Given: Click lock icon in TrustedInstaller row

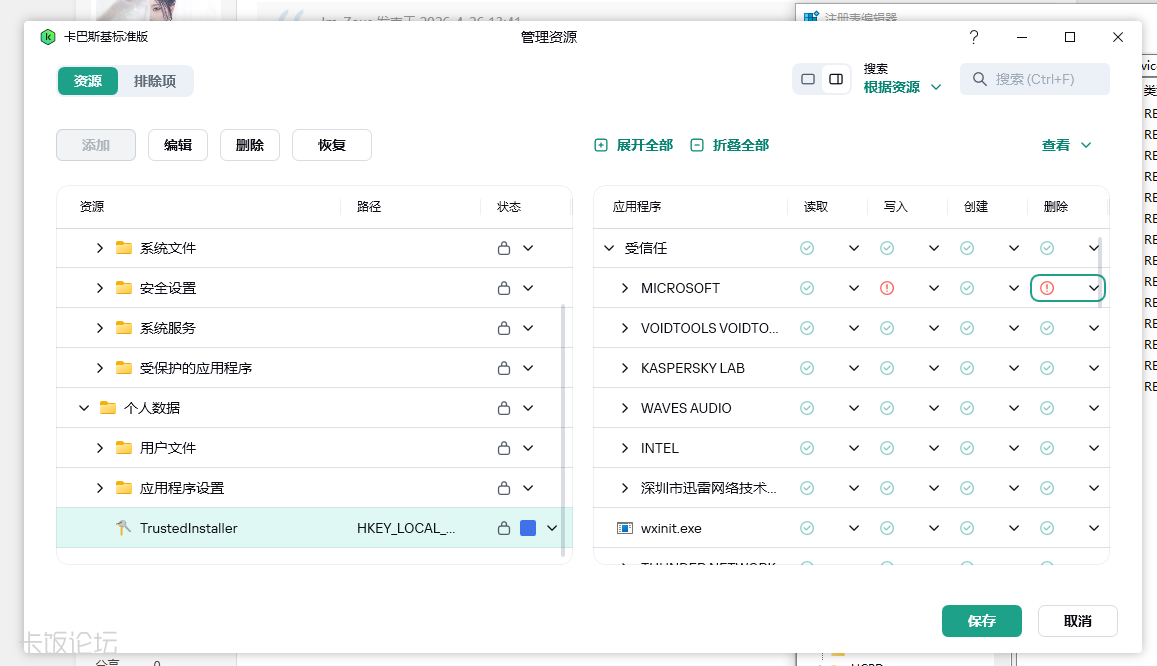Looking at the screenshot, I should (504, 528).
